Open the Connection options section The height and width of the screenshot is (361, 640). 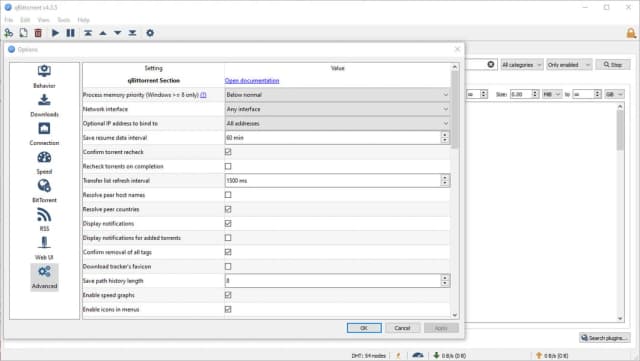click(44, 134)
